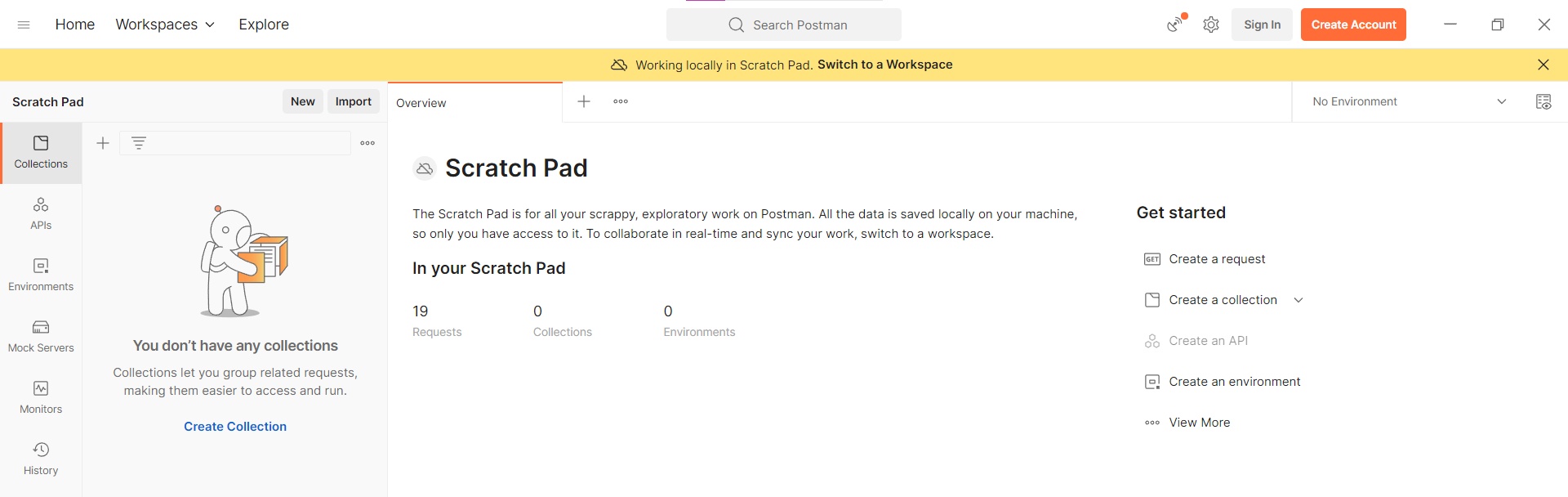Click Create an environment link
Viewport: 1568px width, 497px height.
[x=1235, y=382]
